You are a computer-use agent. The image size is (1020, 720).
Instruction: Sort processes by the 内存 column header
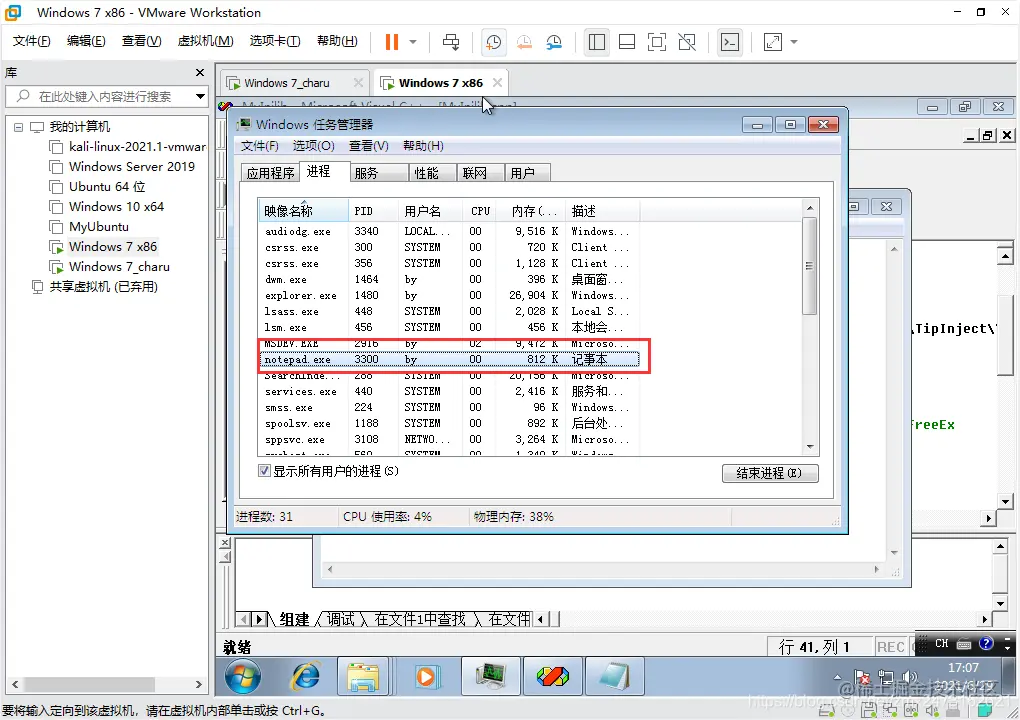coord(531,211)
